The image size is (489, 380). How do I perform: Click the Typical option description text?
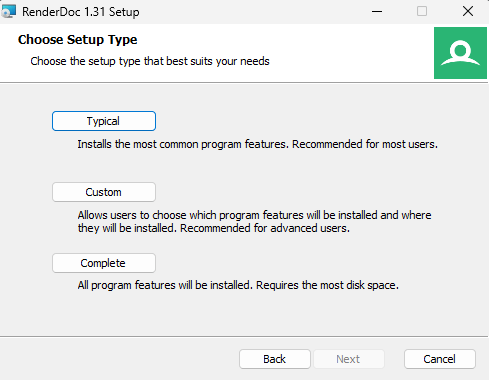coord(257,144)
